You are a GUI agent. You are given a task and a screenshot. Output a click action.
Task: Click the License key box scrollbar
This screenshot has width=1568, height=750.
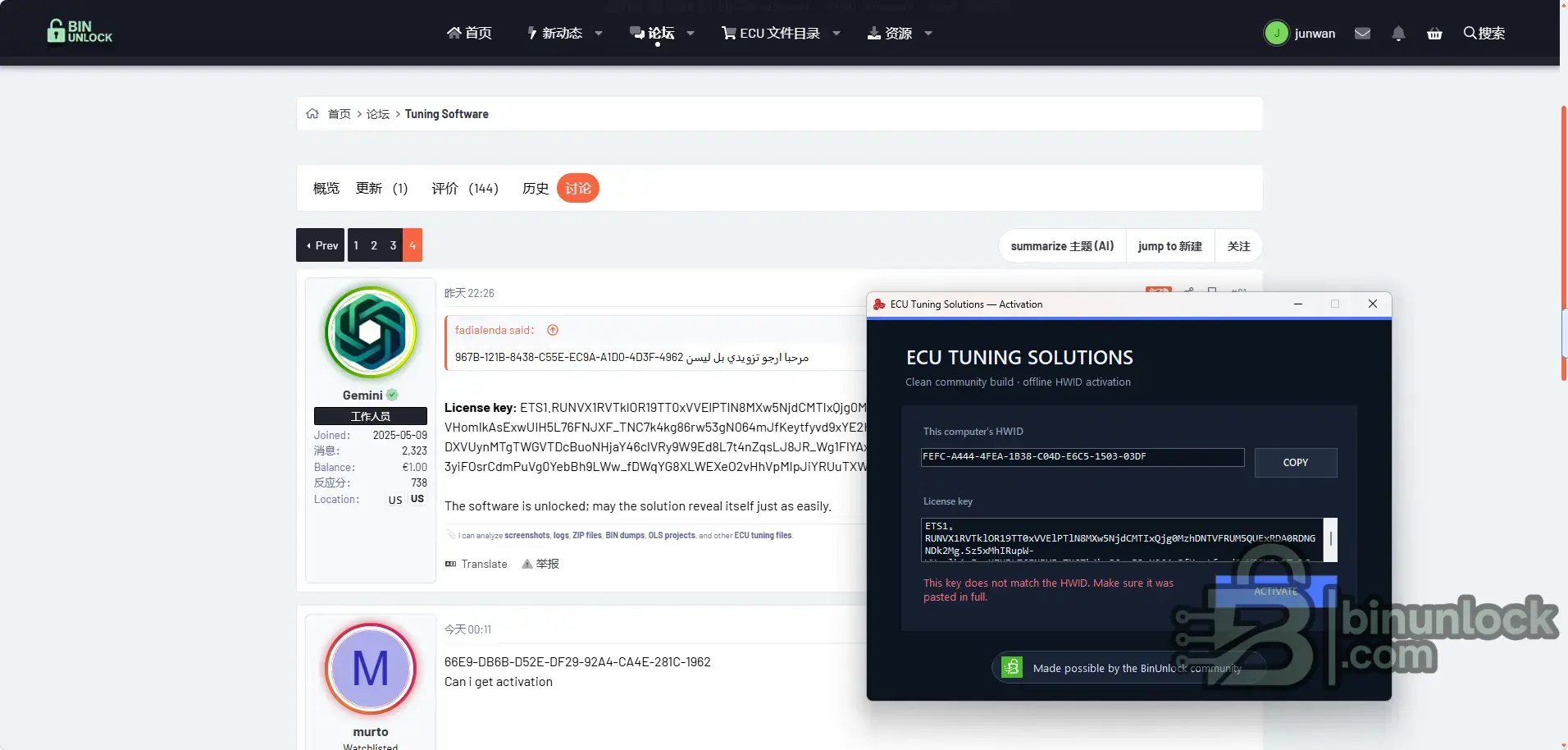1331,540
